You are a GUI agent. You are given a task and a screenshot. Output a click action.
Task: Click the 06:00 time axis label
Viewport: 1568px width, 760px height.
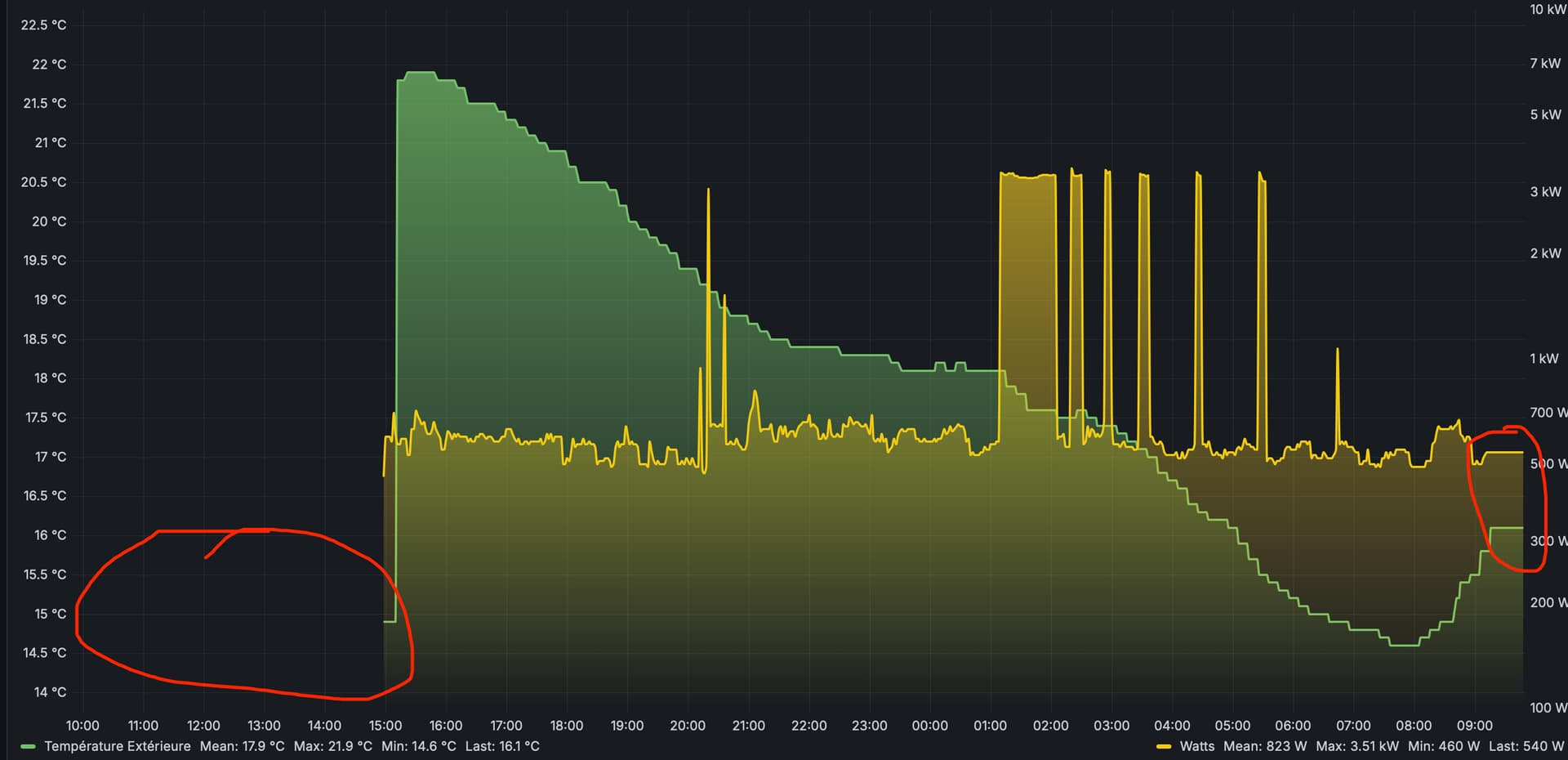click(x=1293, y=726)
